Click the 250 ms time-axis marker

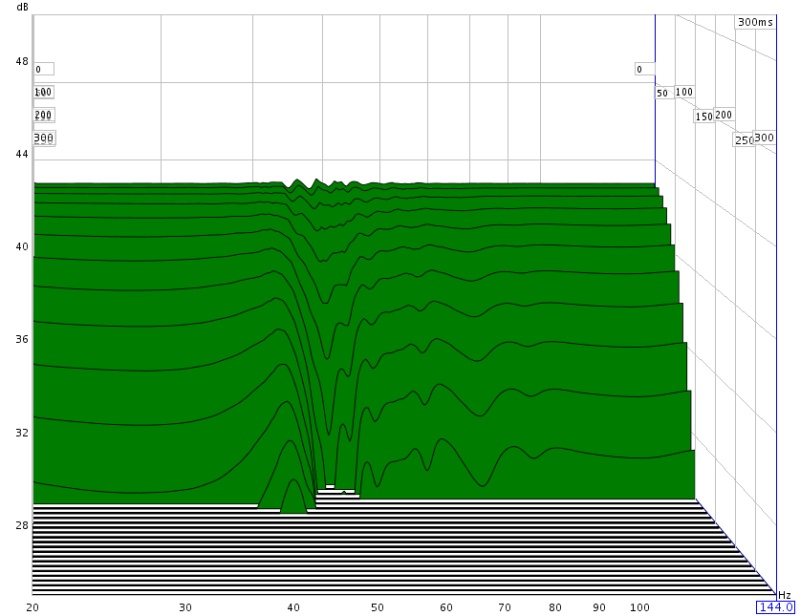coord(744,140)
